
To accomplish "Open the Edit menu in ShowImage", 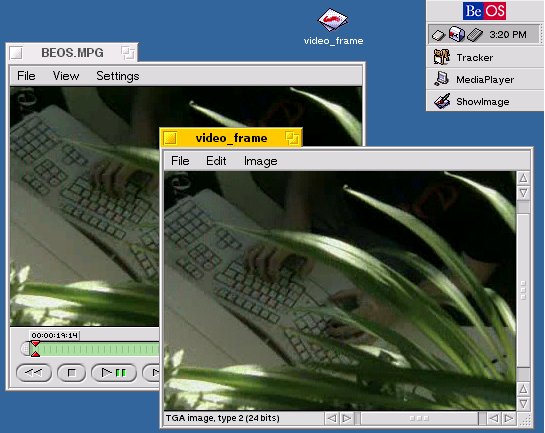I will (216, 161).
